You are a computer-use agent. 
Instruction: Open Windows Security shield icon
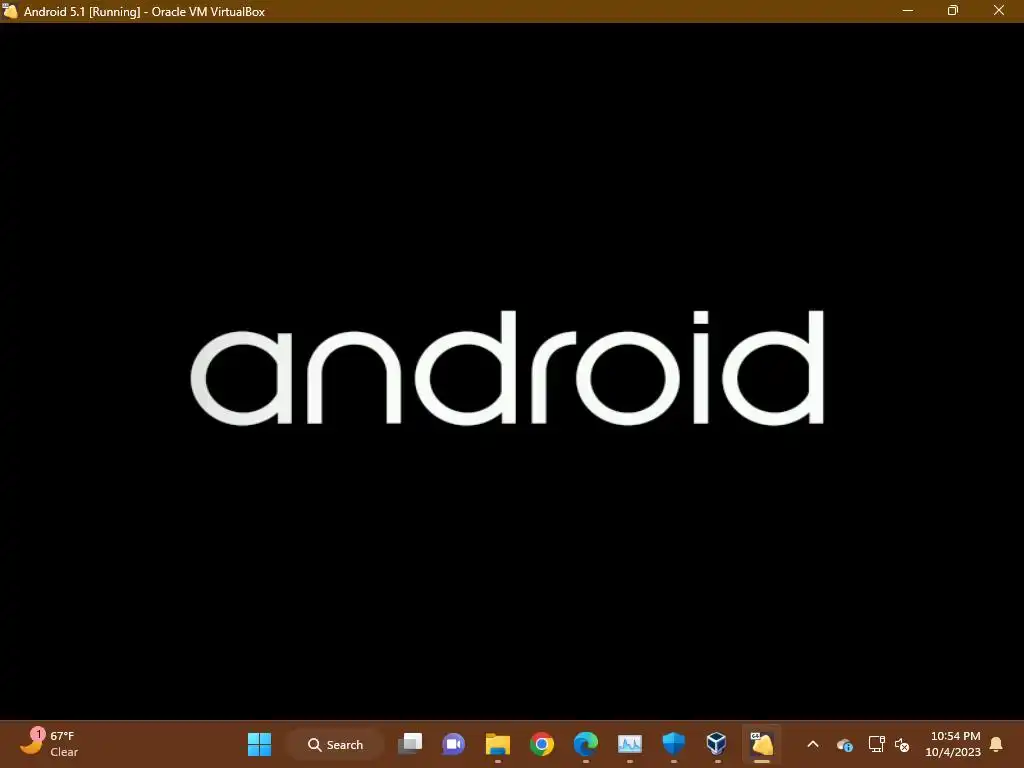coord(673,744)
